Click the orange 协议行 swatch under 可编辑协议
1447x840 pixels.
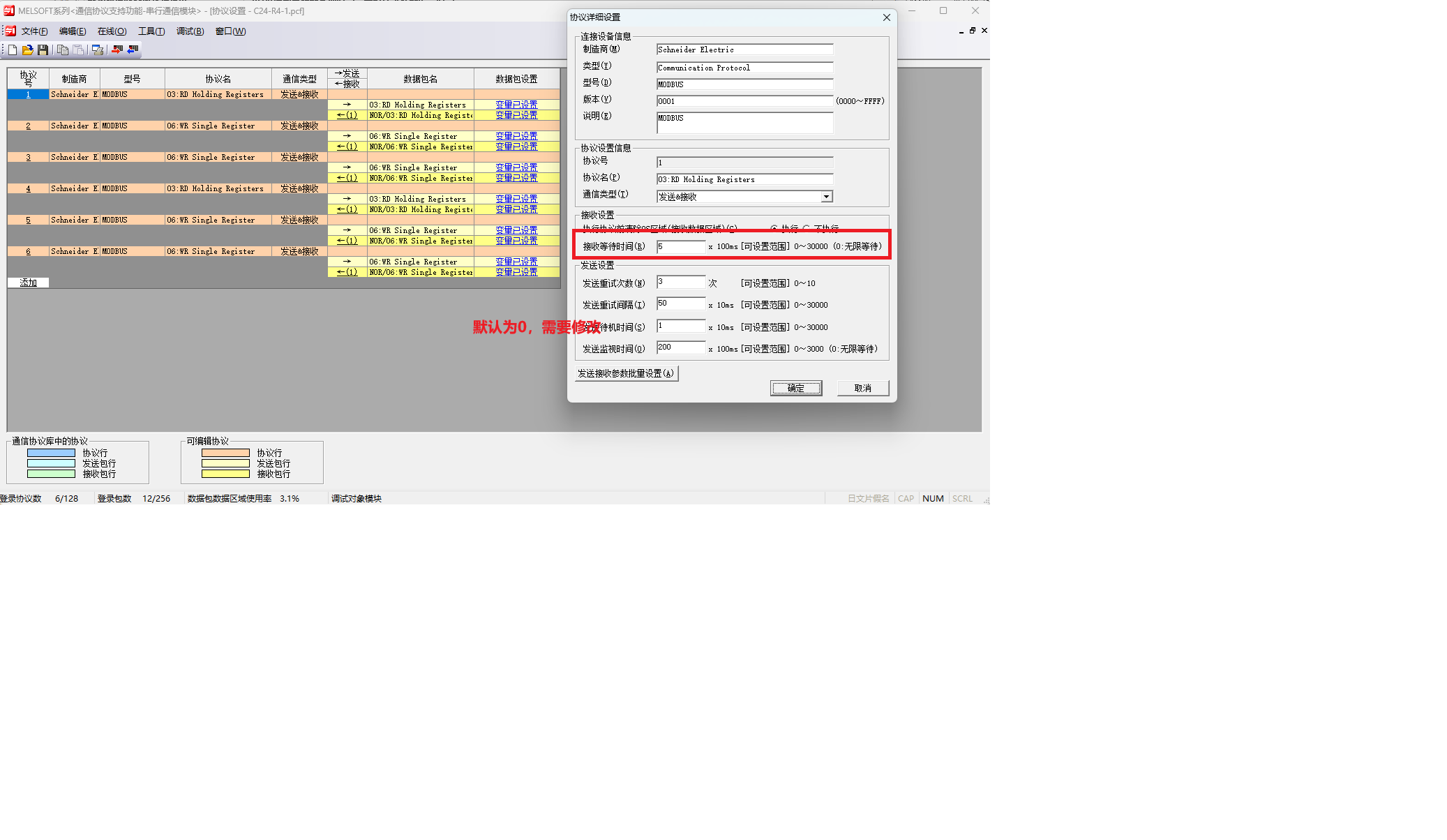[225, 453]
